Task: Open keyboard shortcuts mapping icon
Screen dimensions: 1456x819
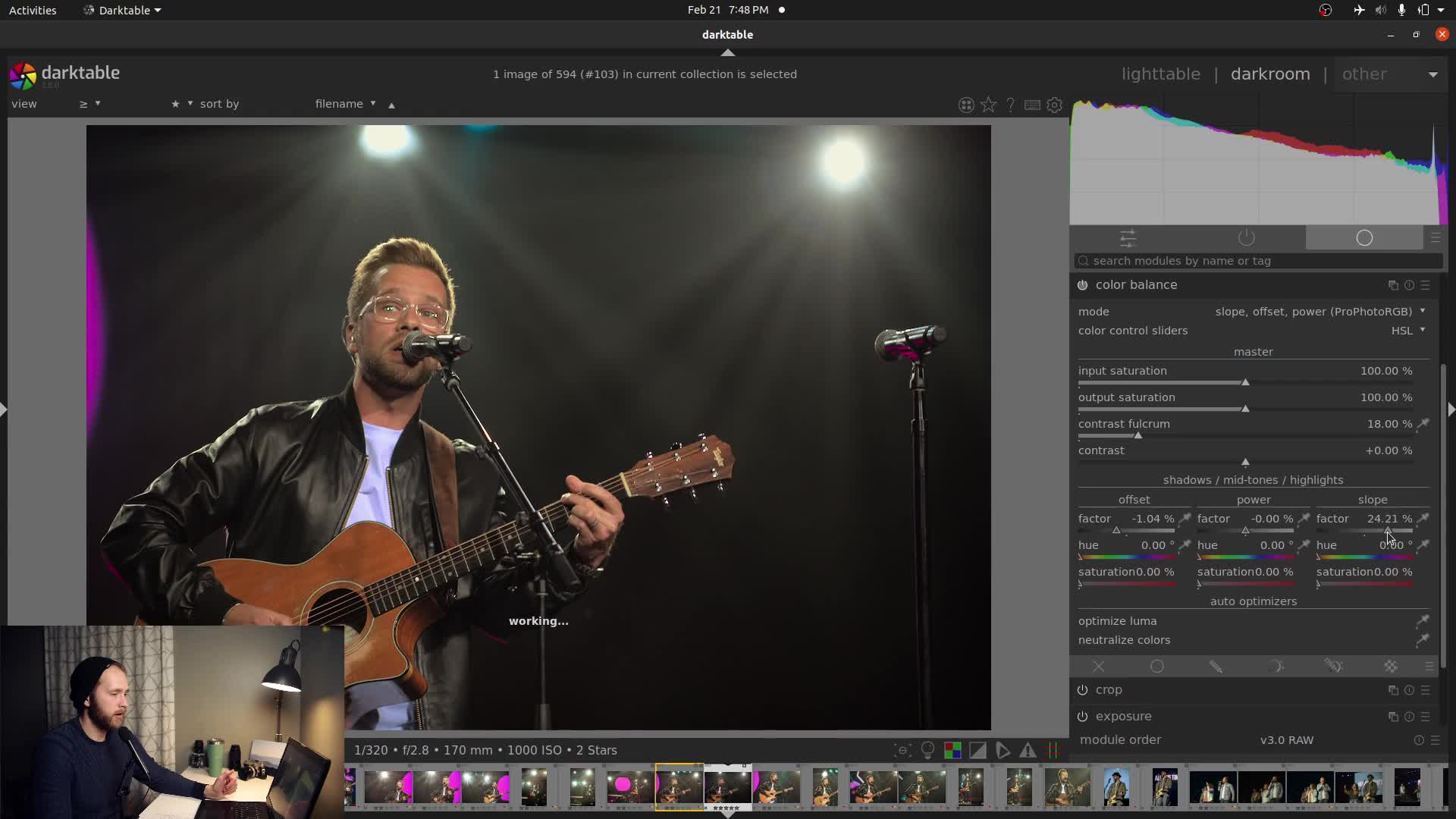Action: point(1032,105)
